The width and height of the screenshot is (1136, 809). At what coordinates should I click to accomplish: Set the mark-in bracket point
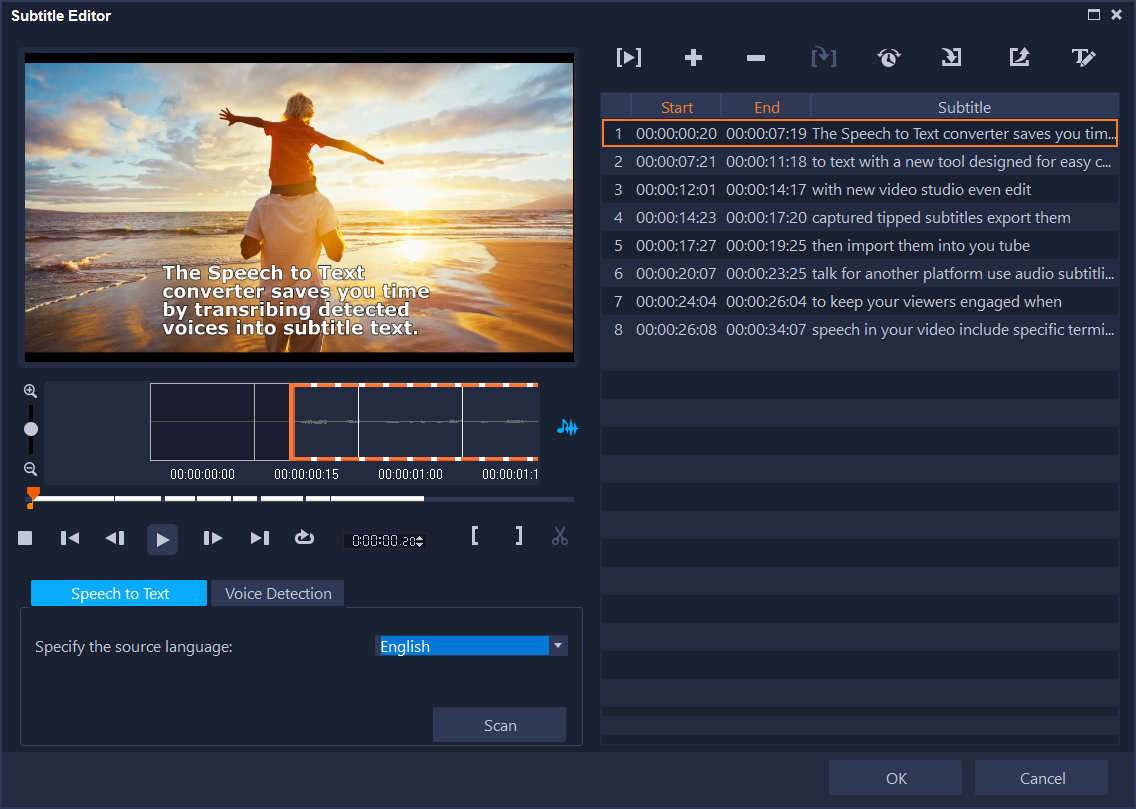pyautogui.click(x=475, y=536)
